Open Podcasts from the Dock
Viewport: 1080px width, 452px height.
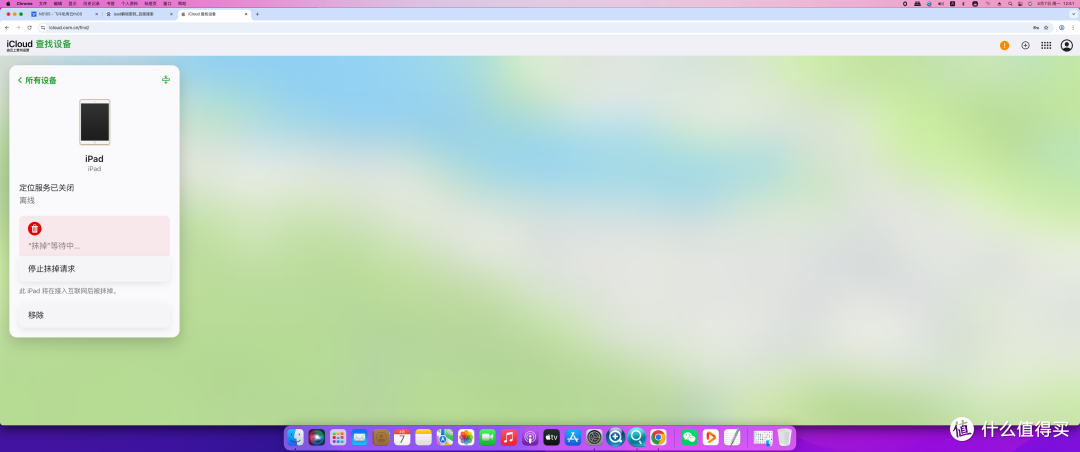[530, 437]
